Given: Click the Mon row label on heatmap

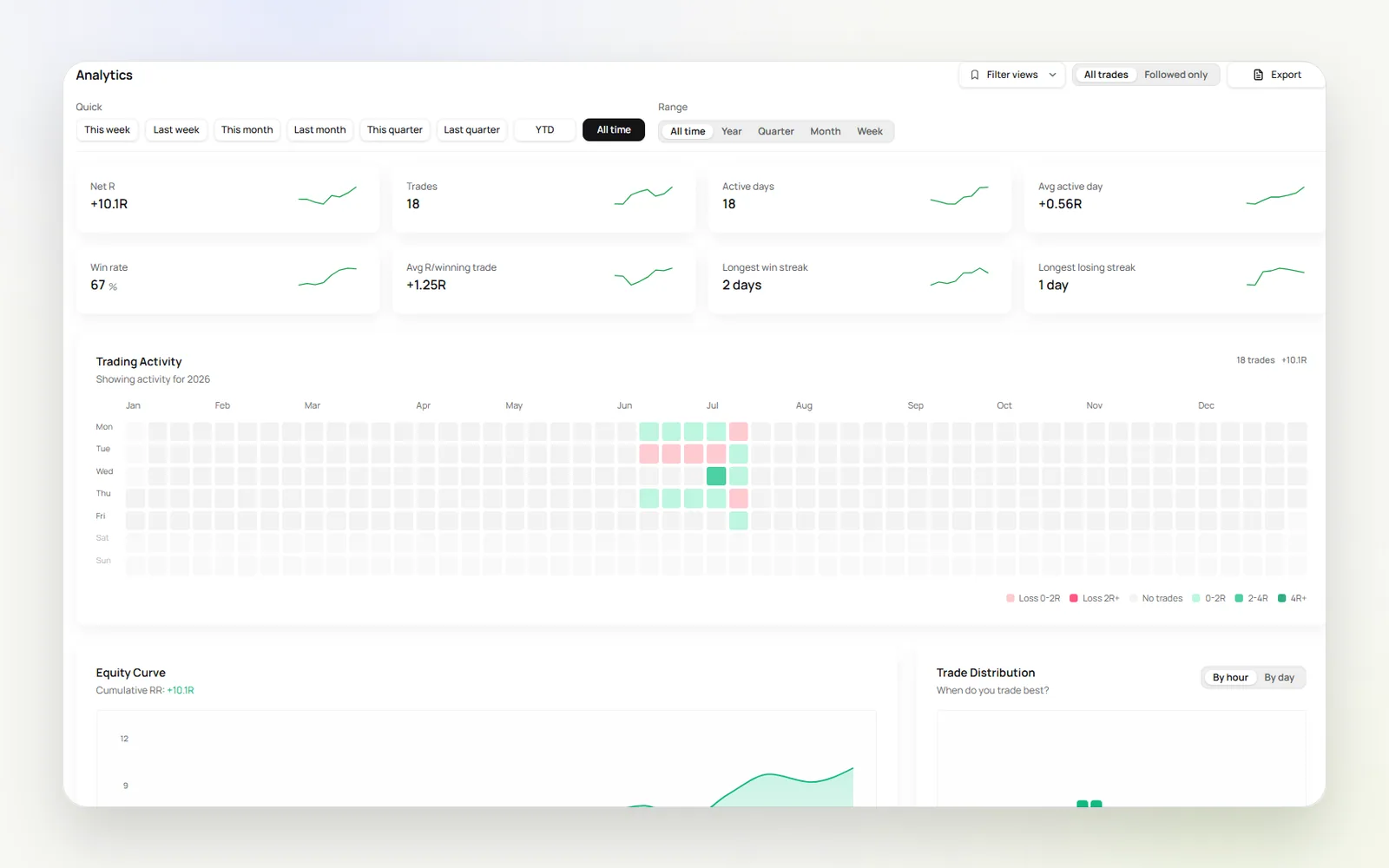Looking at the screenshot, I should pyautogui.click(x=104, y=427).
